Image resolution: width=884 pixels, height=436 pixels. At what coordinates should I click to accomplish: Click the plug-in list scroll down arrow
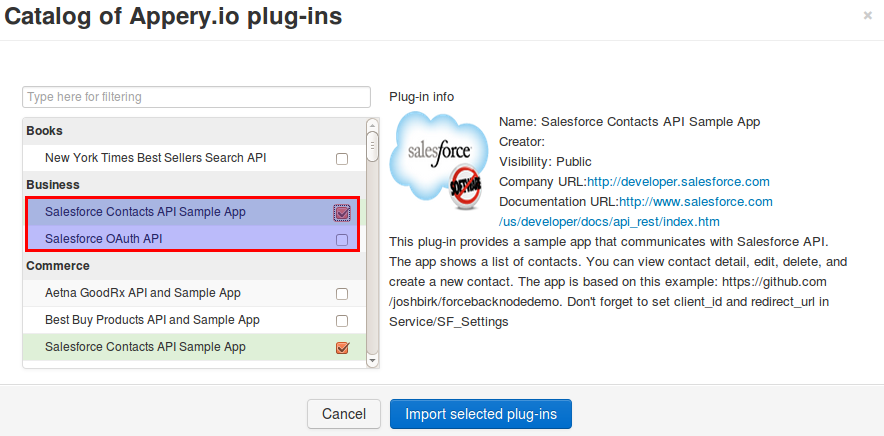[372, 360]
